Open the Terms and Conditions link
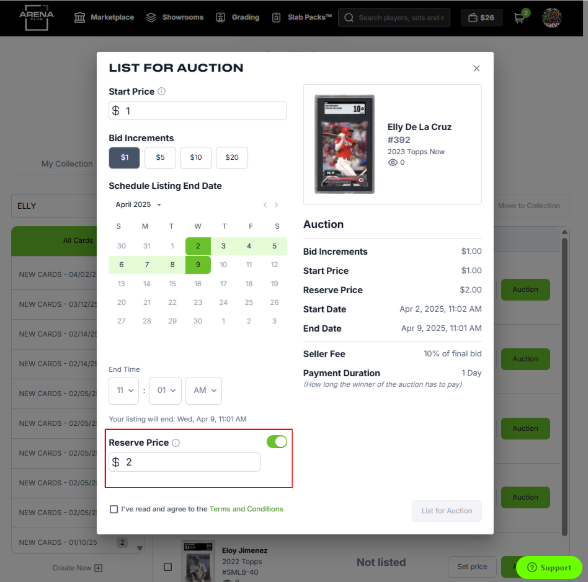This screenshot has height=582, width=588. click(x=246, y=509)
